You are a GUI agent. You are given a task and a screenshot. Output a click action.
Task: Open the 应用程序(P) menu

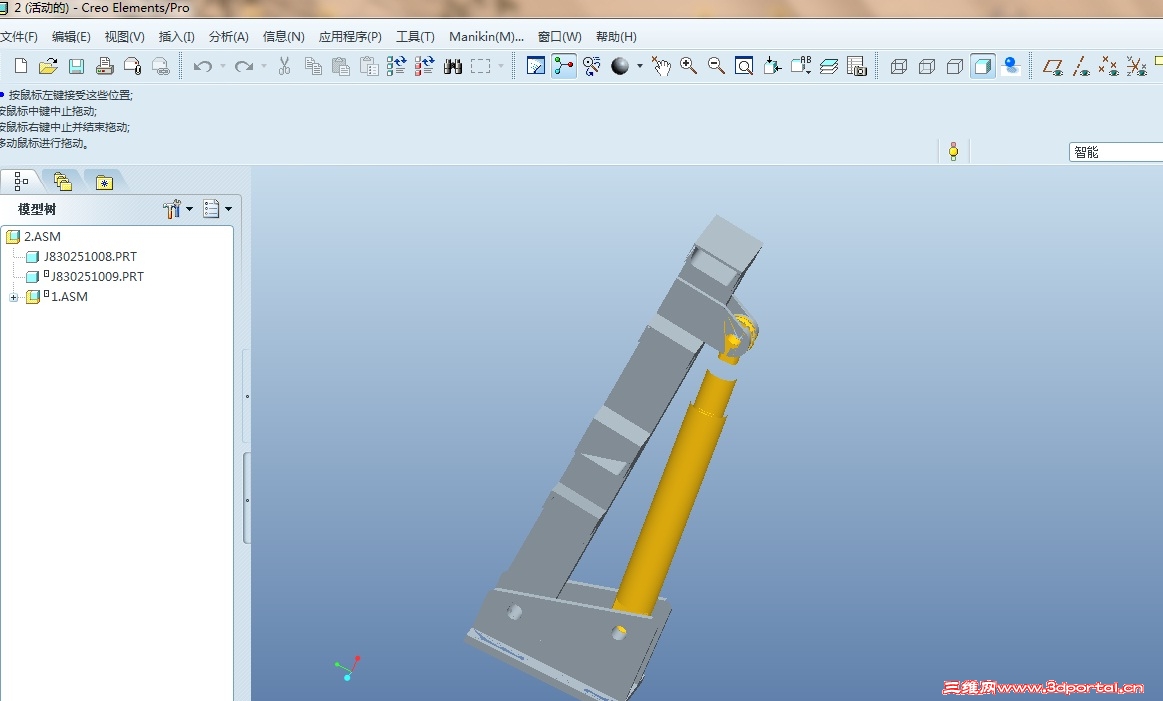tap(350, 36)
